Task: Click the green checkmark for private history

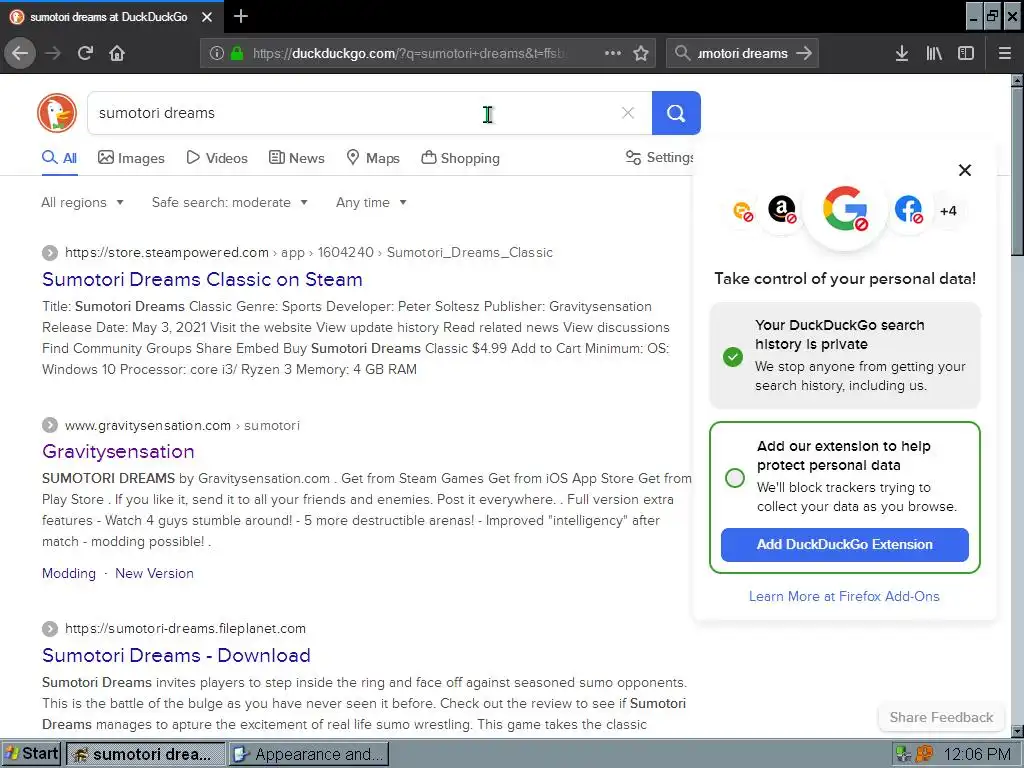Action: tap(733, 357)
